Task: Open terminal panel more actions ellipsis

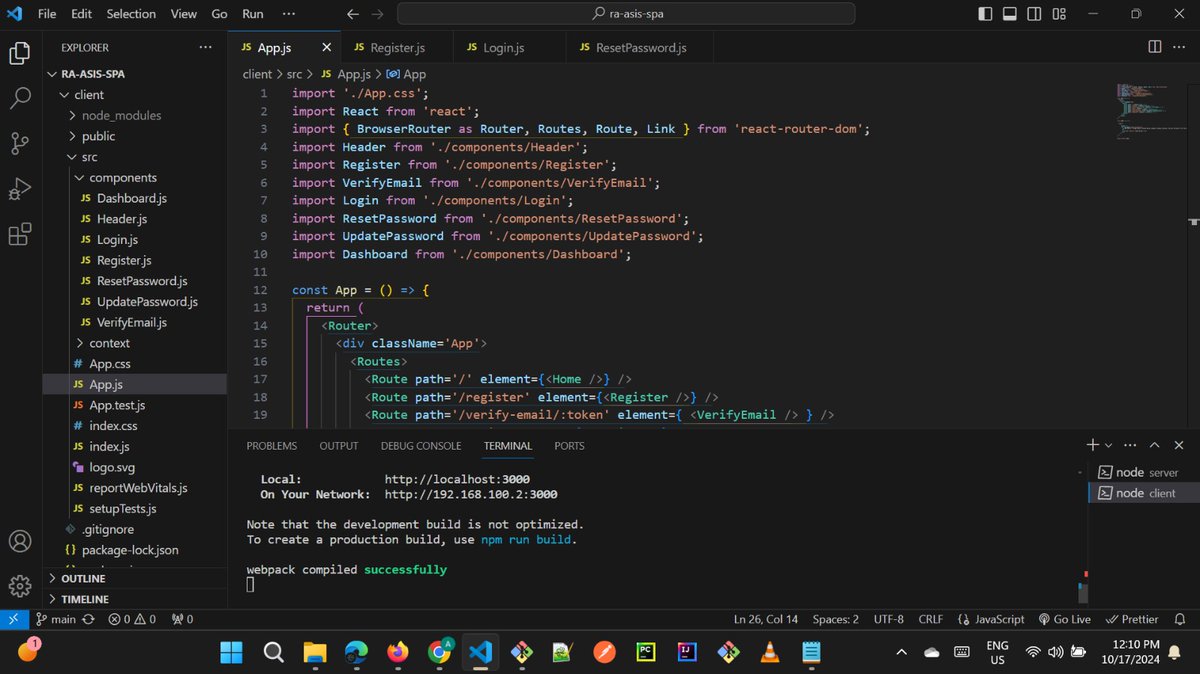Action: coord(1130,445)
